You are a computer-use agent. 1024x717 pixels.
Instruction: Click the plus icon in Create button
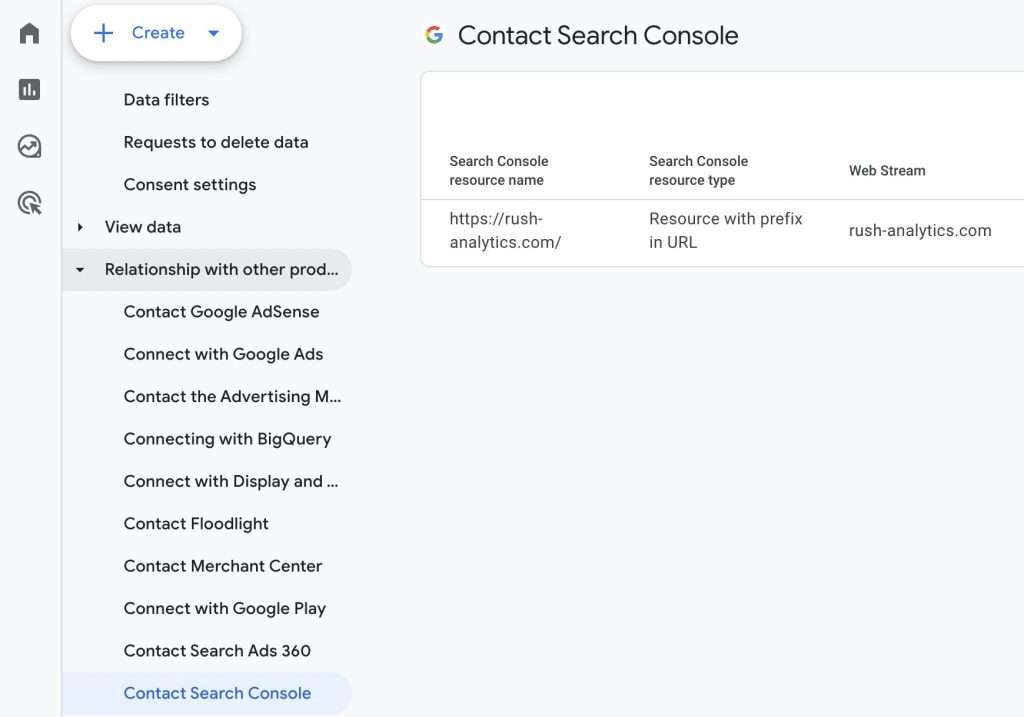103,33
